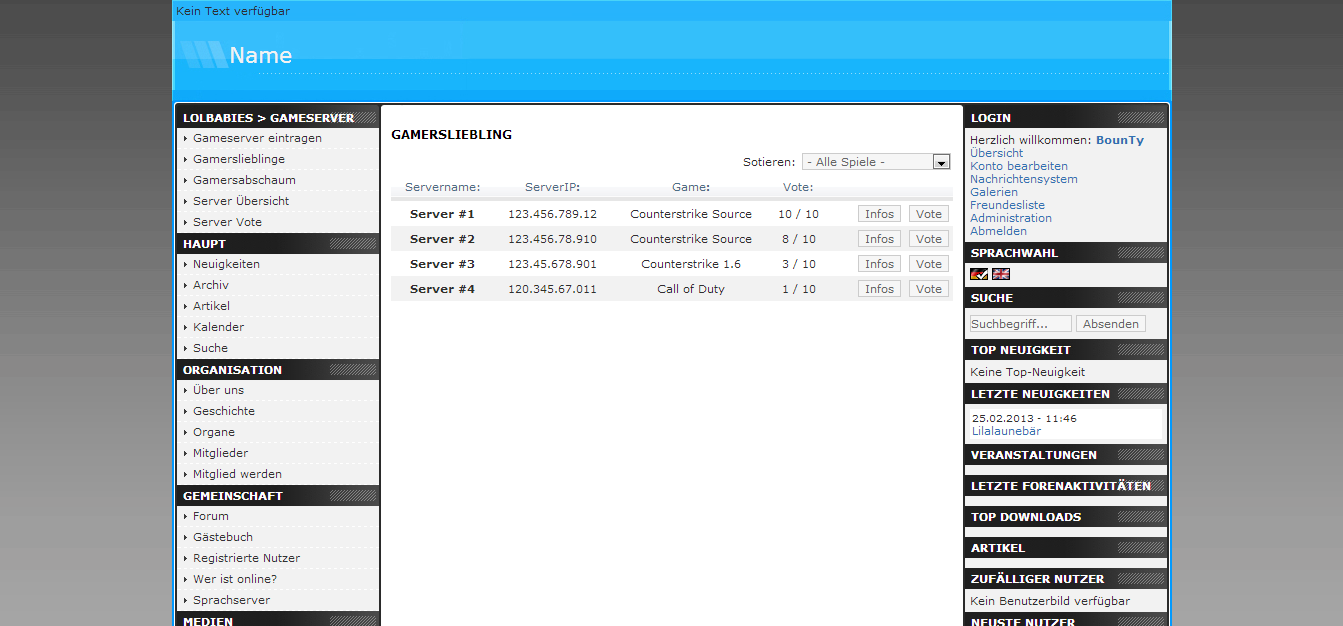Open the Lilalaunebär news link
This screenshot has width=1343, height=626.
[1006, 431]
